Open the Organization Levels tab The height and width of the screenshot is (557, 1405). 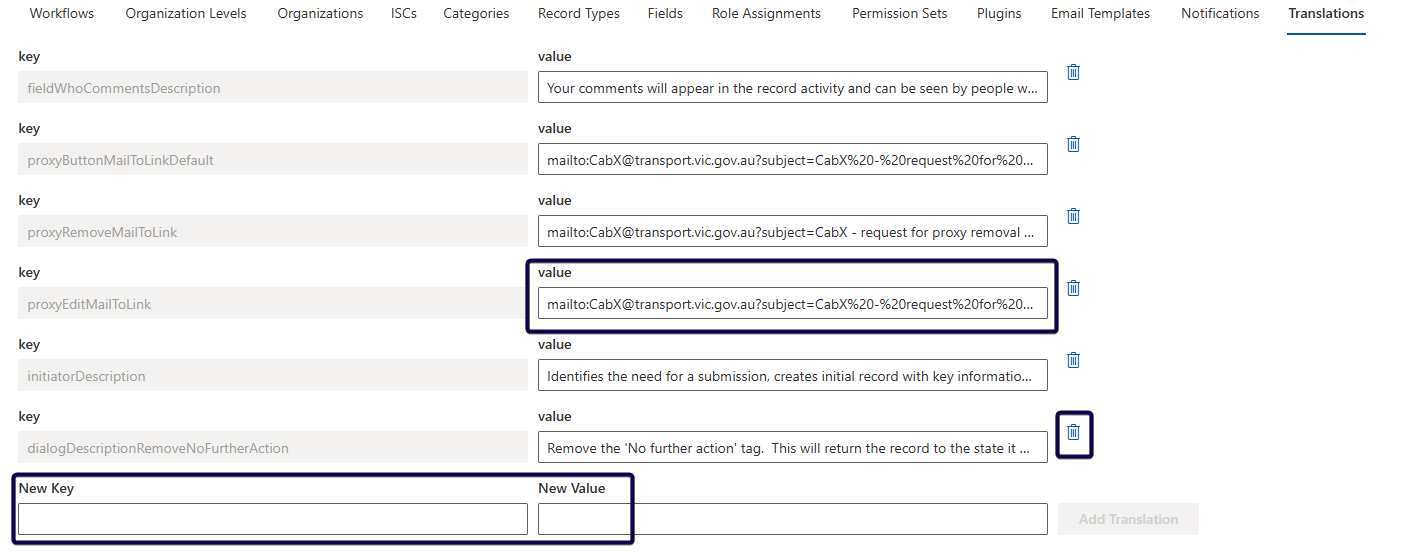click(186, 14)
